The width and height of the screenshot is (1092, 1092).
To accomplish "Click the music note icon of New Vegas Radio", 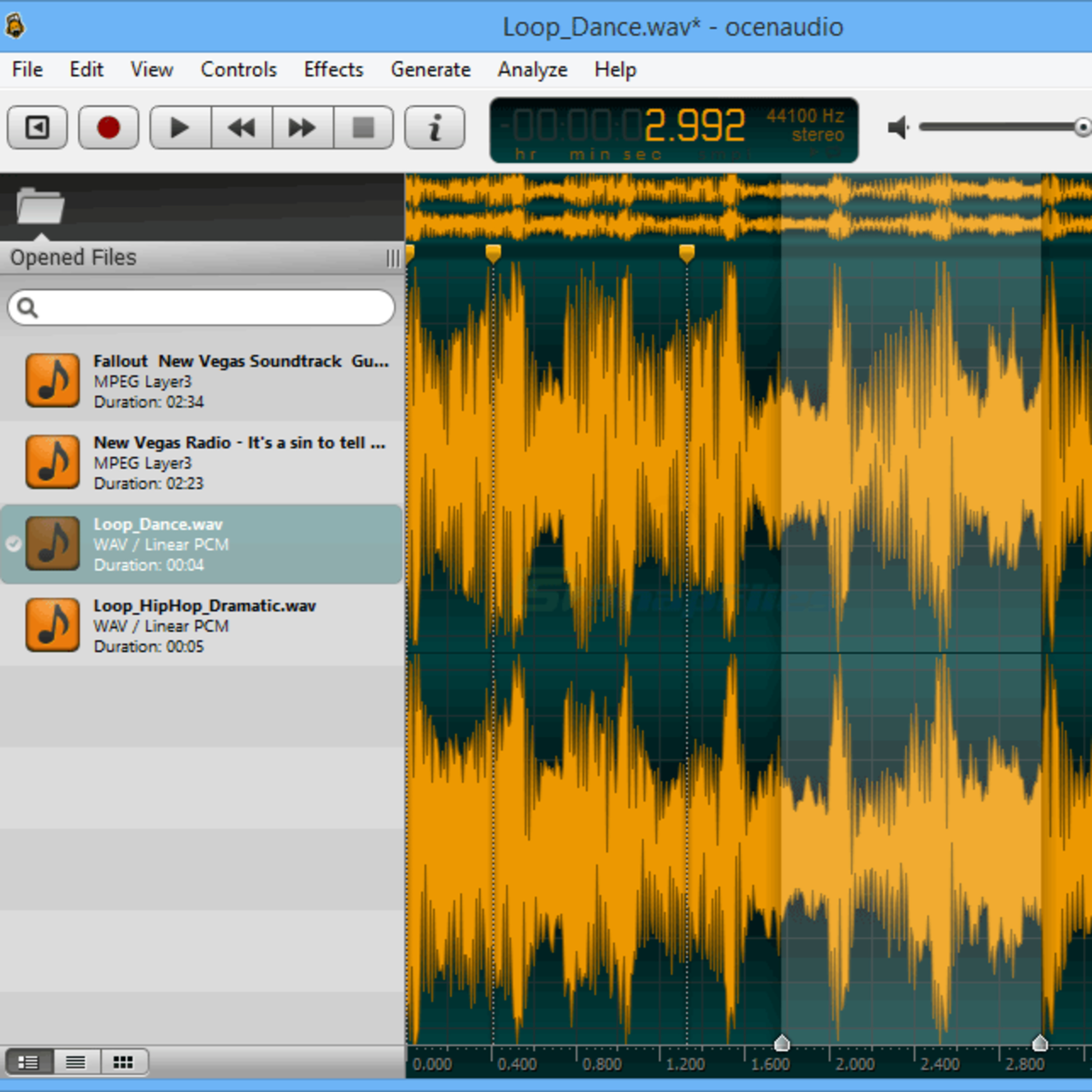I will tap(52, 462).
